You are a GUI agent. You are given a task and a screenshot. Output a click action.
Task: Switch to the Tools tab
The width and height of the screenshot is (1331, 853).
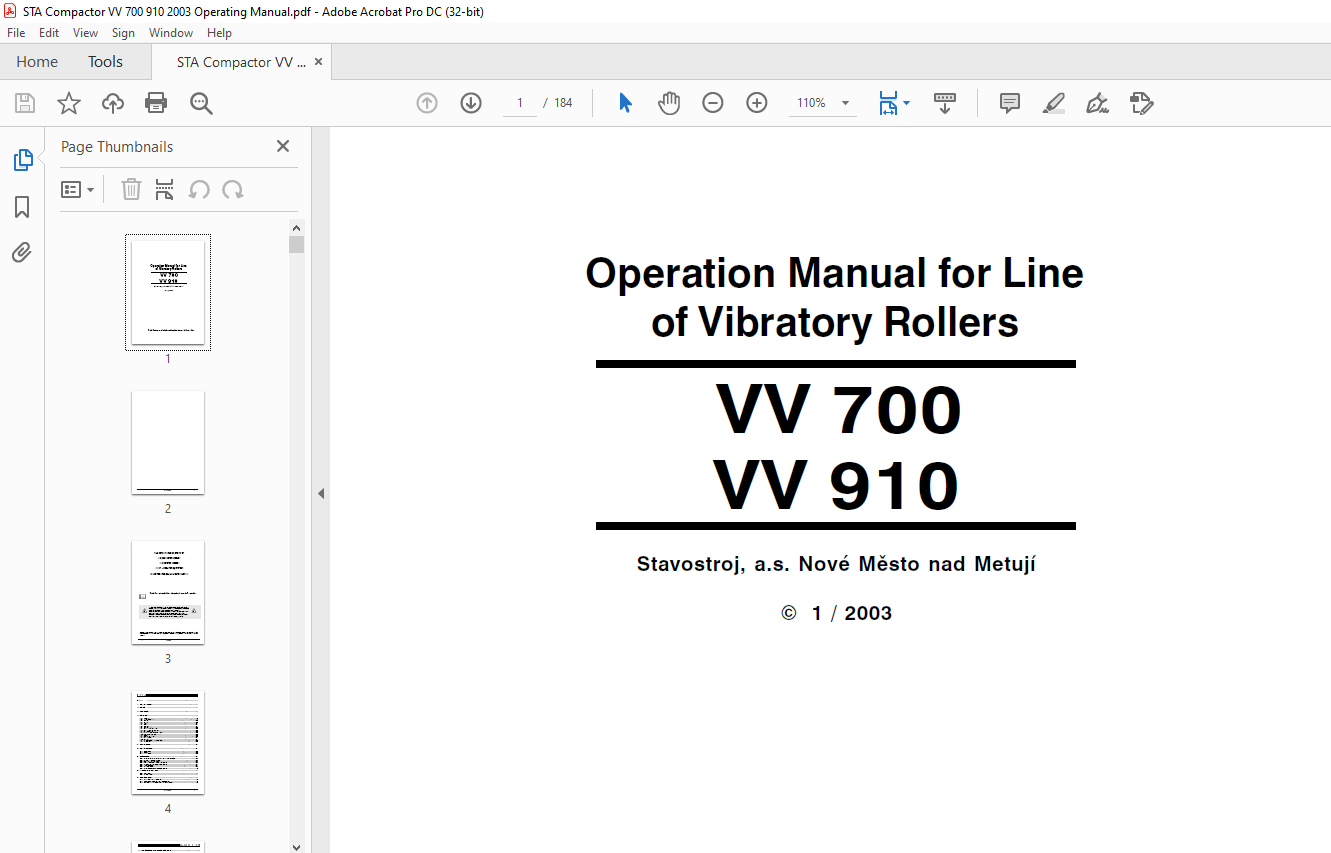coord(105,62)
